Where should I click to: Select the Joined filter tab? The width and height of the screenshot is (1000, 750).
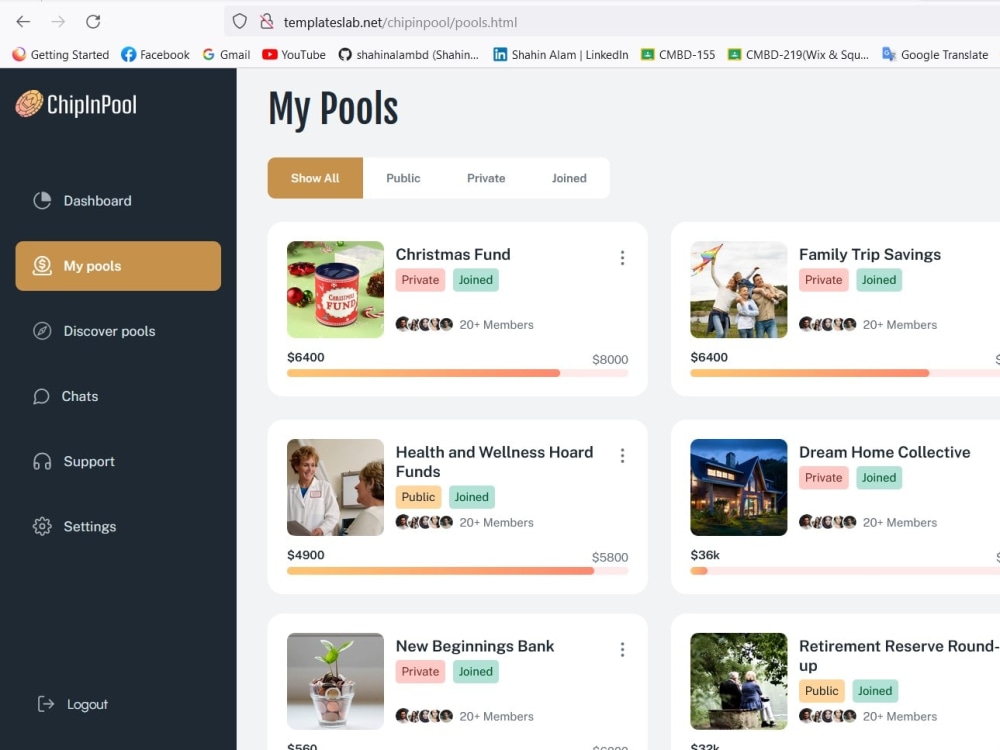pos(569,178)
